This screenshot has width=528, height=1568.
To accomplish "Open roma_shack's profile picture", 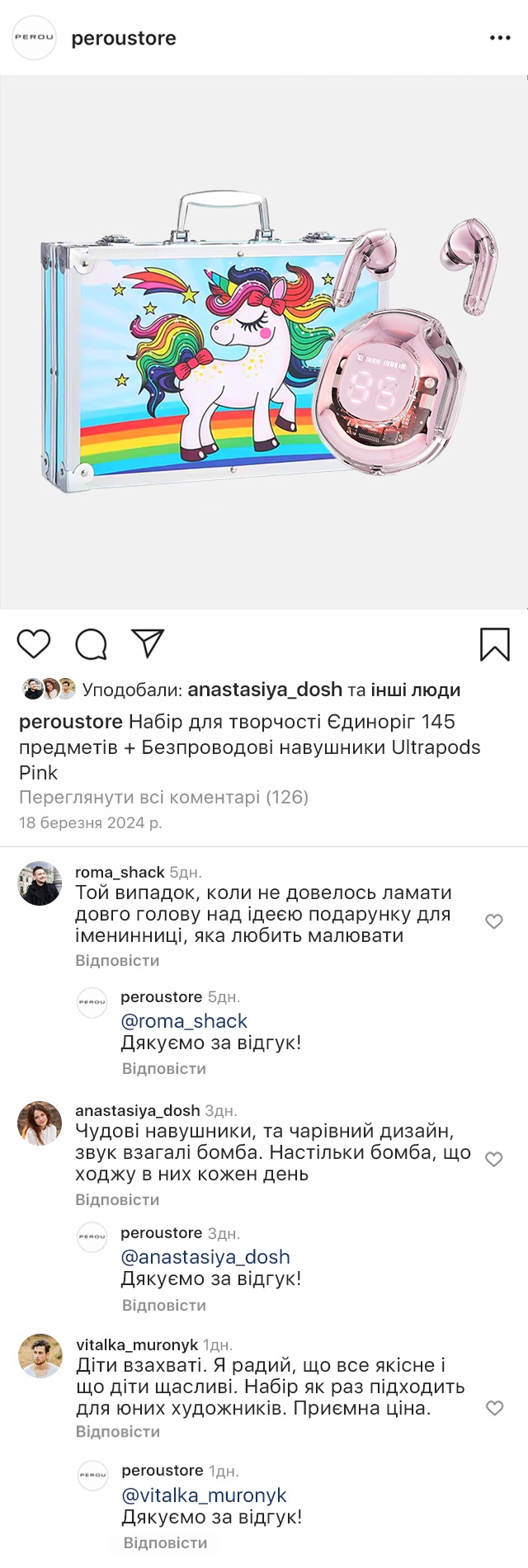I will [x=40, y=883].
